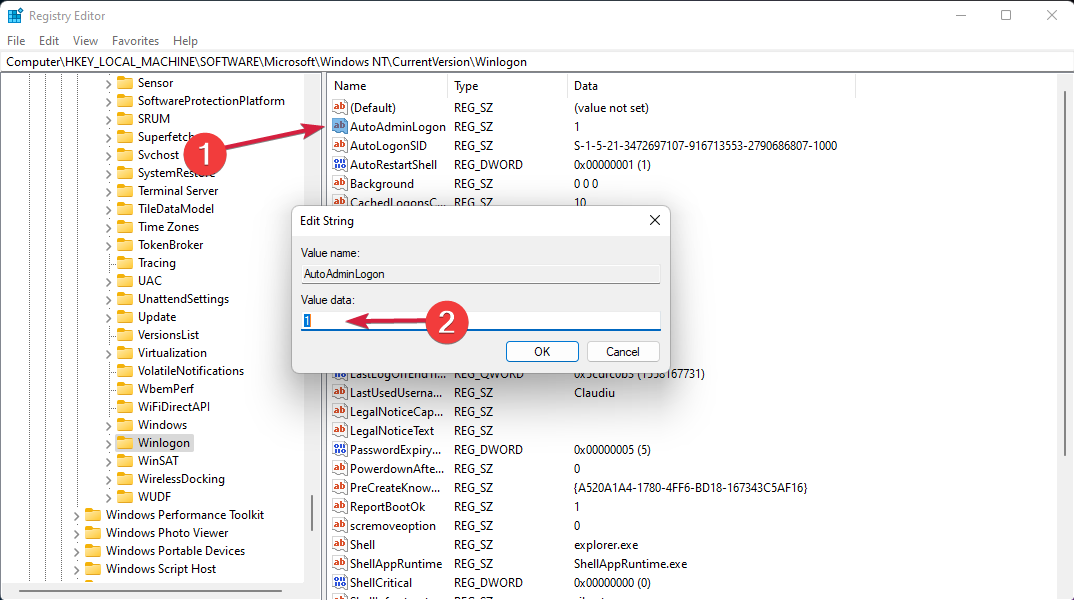Click the LegalNoticeCap... value icon
The height and width of the screenshot is (600, 1074).
coord(340,412)
